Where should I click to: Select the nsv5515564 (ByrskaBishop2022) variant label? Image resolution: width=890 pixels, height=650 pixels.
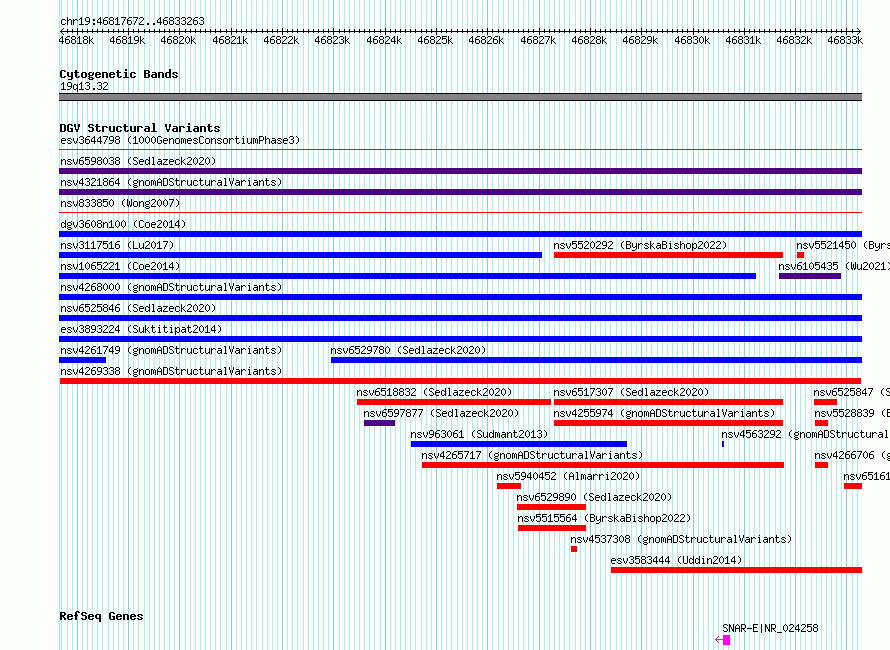click(x=604, y=518)
